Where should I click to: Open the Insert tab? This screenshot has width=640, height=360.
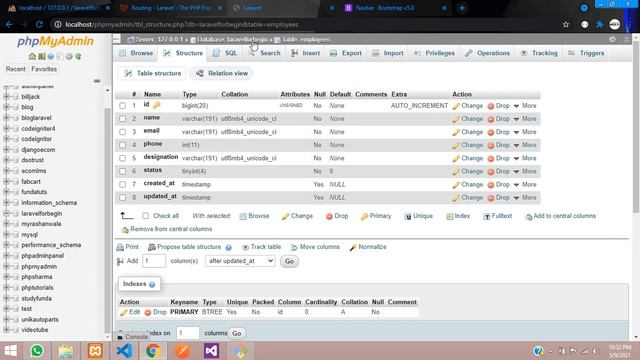(x=305, y=53)
